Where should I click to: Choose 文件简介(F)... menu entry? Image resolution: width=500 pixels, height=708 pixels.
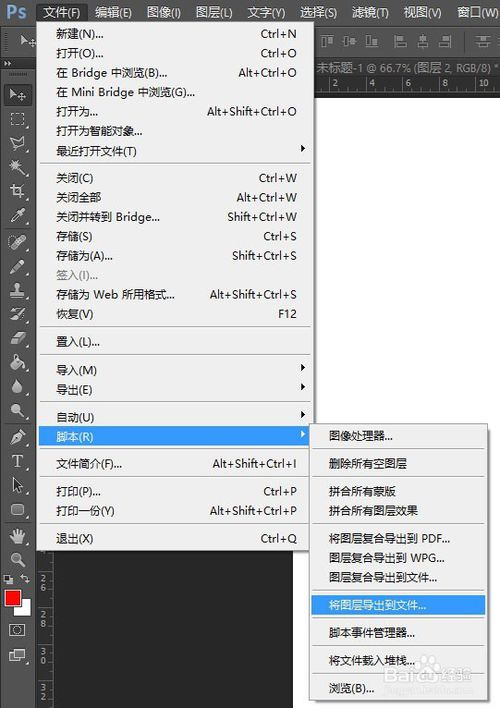pos(175,464)
